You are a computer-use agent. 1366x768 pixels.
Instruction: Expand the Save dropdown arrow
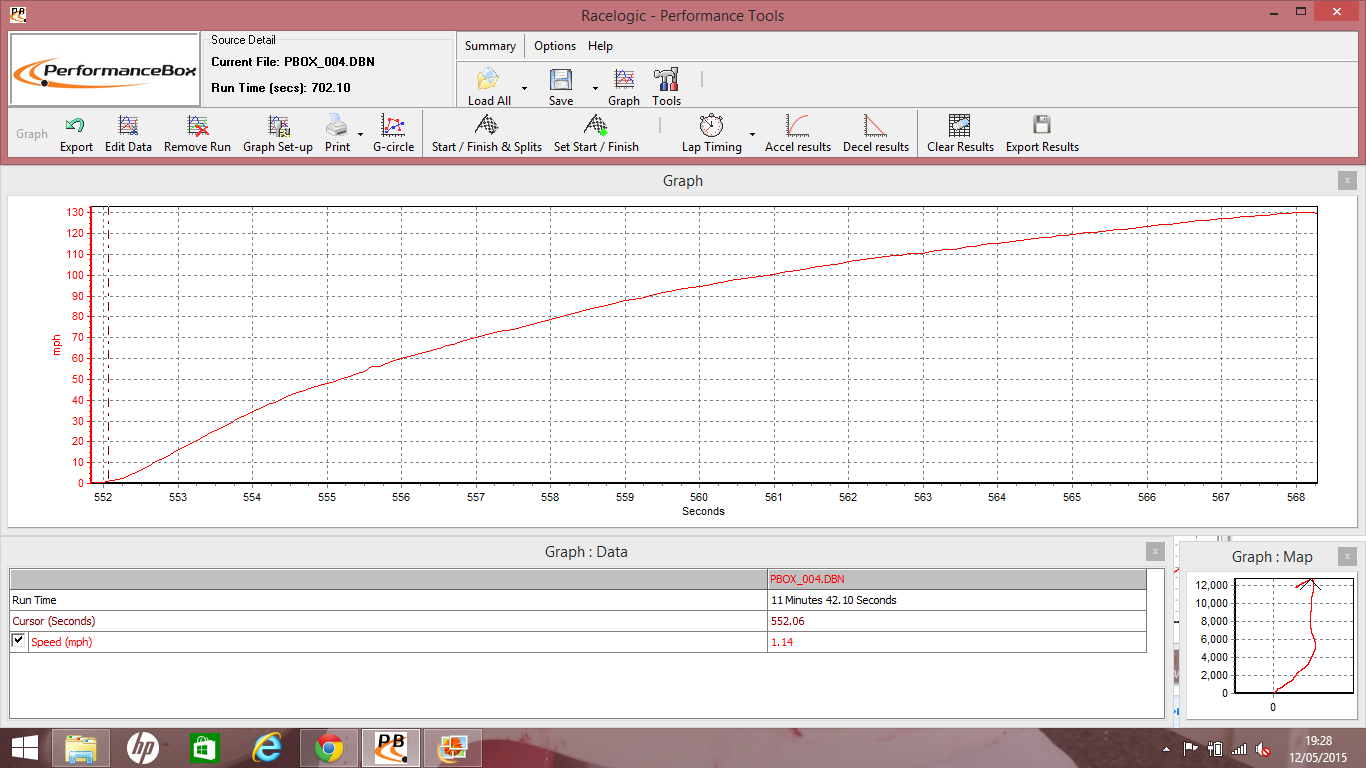point(595,88)
